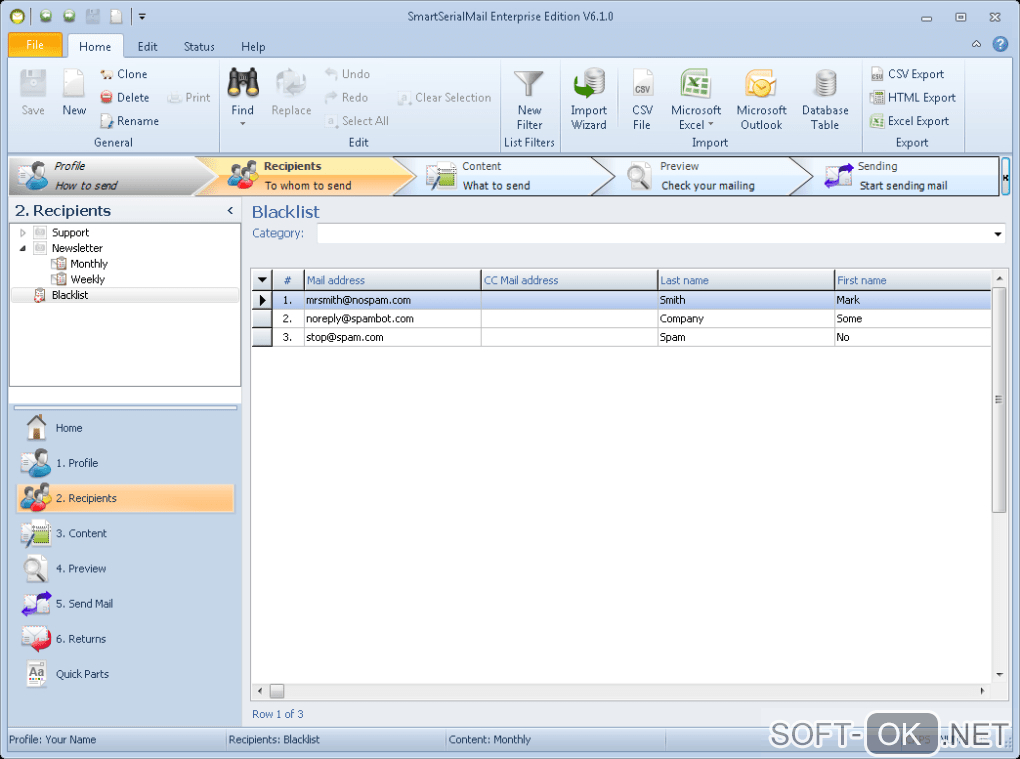Open the File menu tab
Image resolution: width=1020 pixels, height=759 pixels.
point(35,45)
